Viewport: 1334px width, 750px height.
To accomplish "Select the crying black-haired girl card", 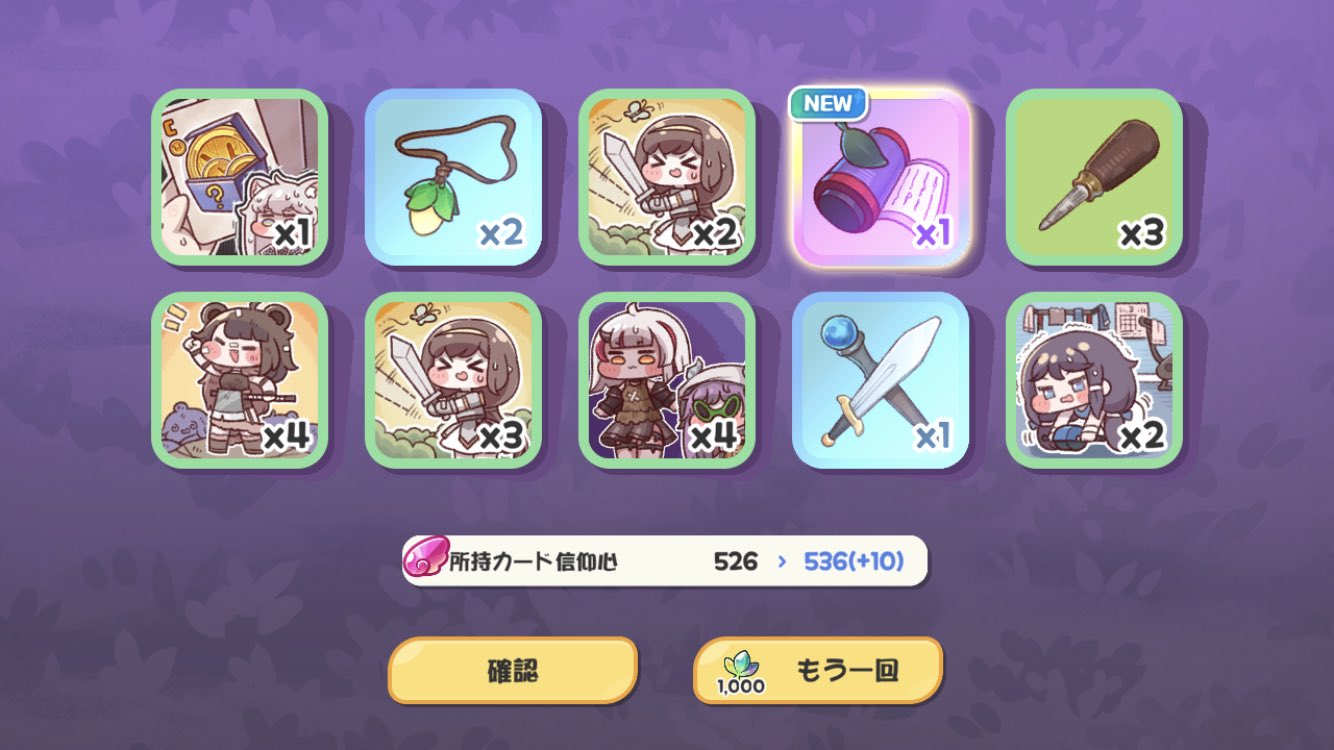I will 1094,380.
